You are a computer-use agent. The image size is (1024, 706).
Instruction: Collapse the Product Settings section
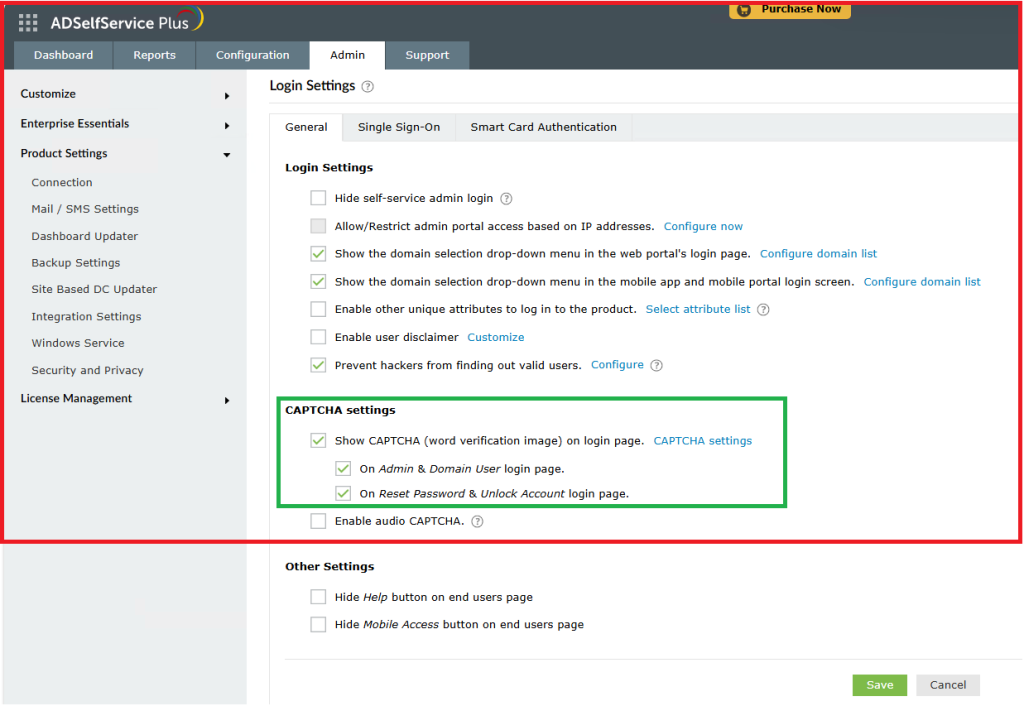click(227, 155)
